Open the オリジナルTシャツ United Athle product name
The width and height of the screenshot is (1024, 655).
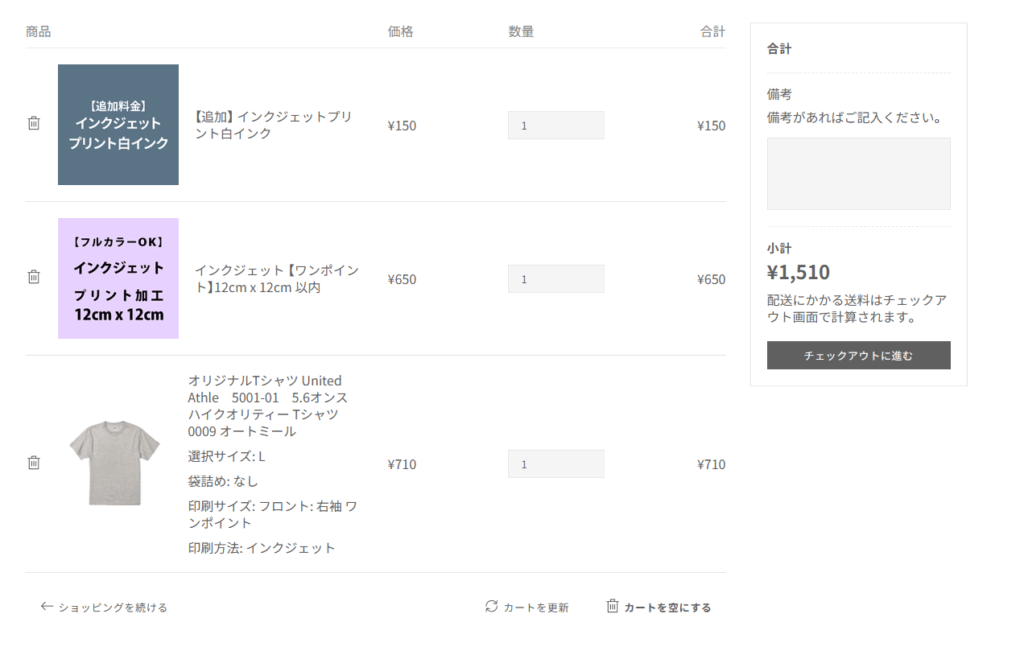[x=268, y=406]
